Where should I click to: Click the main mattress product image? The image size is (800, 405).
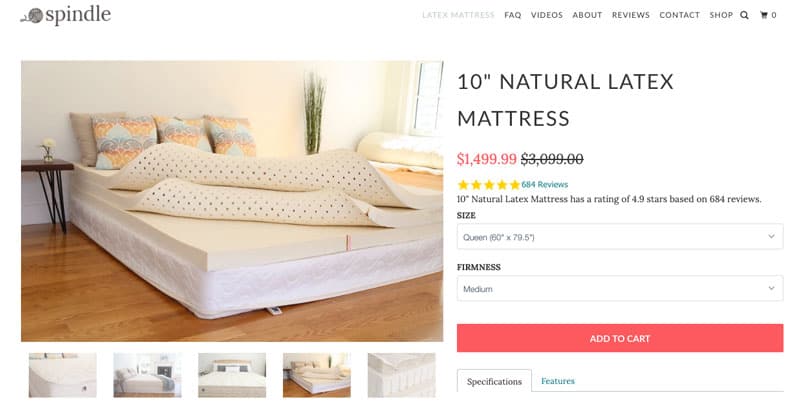pos(232,201)
